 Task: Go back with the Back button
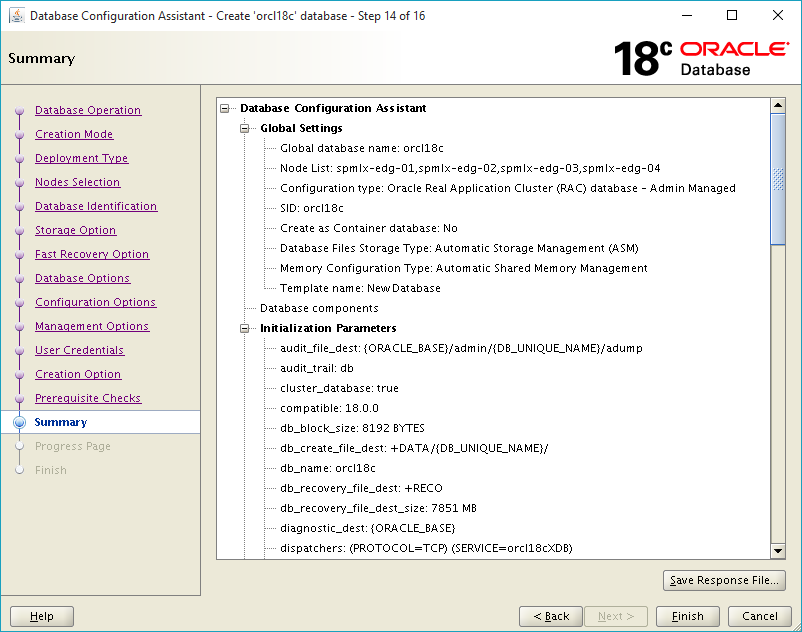click(551, 617)
